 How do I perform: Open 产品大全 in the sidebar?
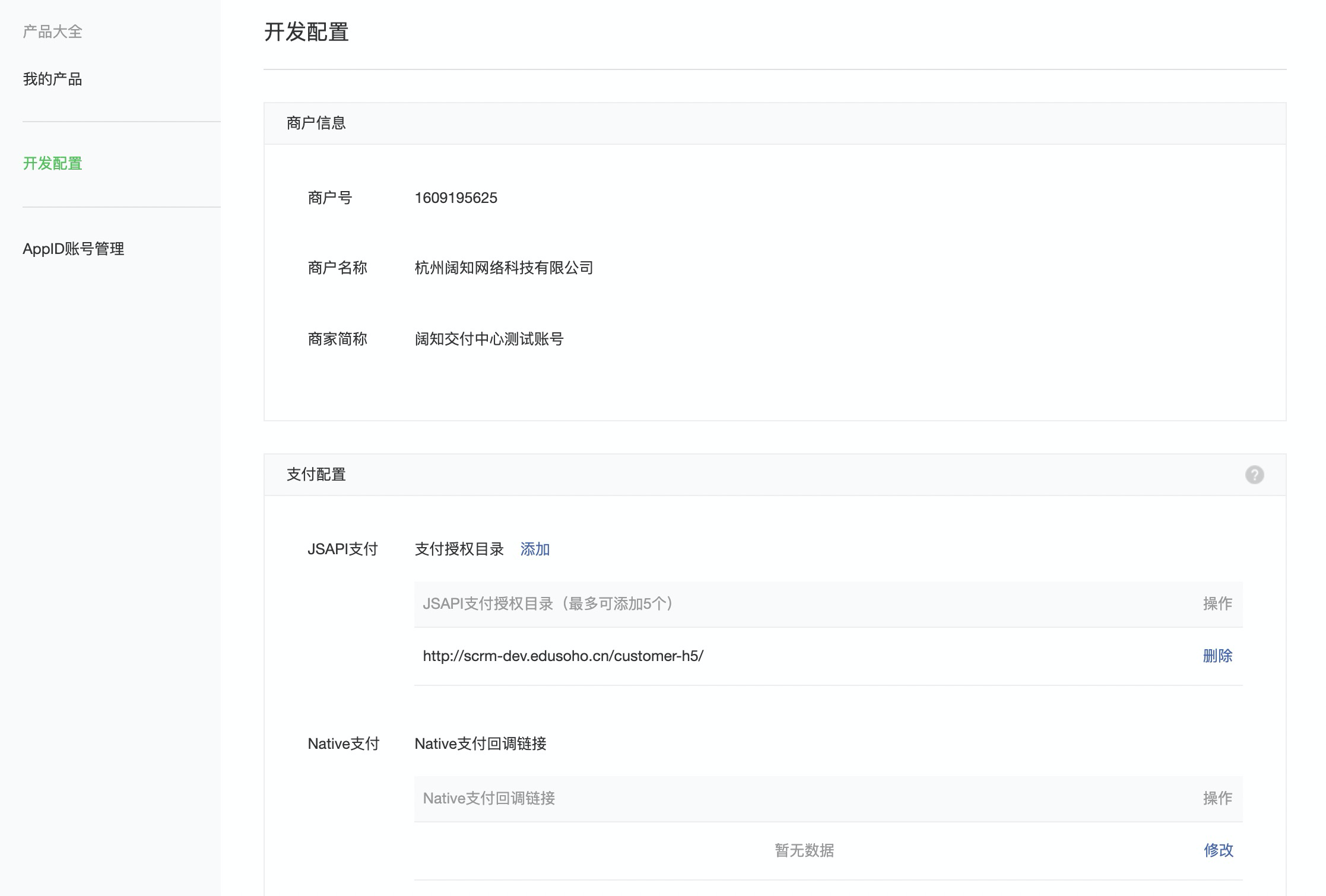(52, 31)
